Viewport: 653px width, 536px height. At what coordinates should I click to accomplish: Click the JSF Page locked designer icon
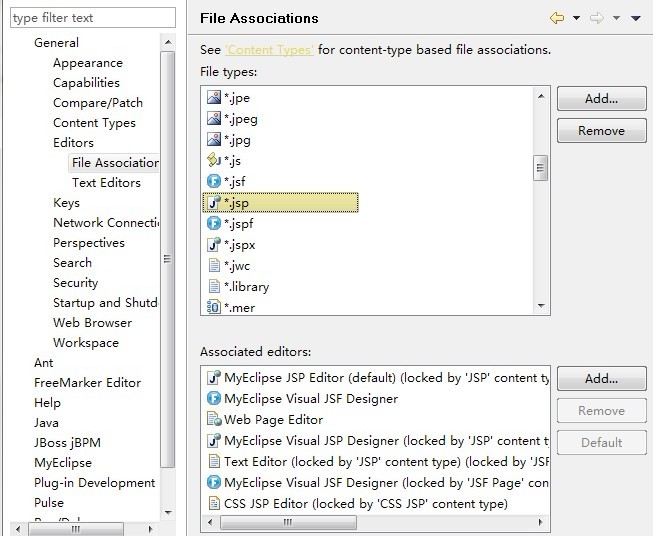(x=214, y=482)
